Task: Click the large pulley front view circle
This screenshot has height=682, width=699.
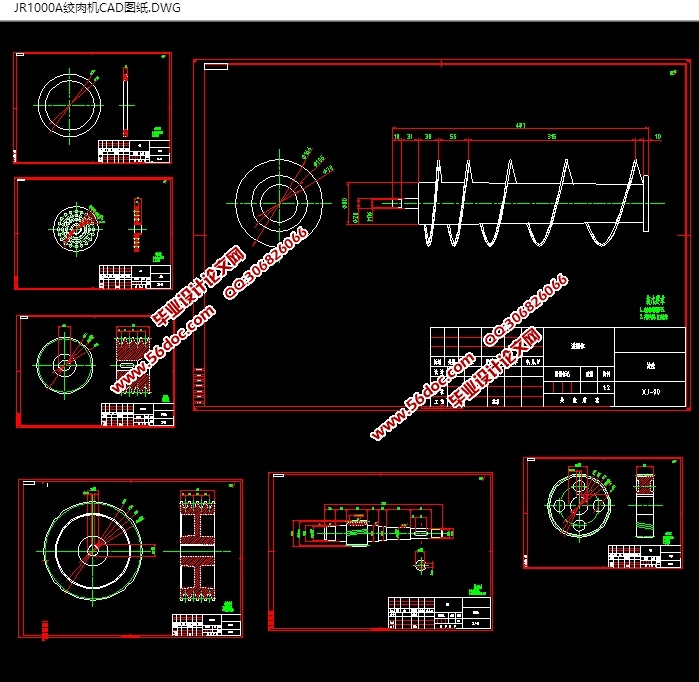Action: click(92, 549)
